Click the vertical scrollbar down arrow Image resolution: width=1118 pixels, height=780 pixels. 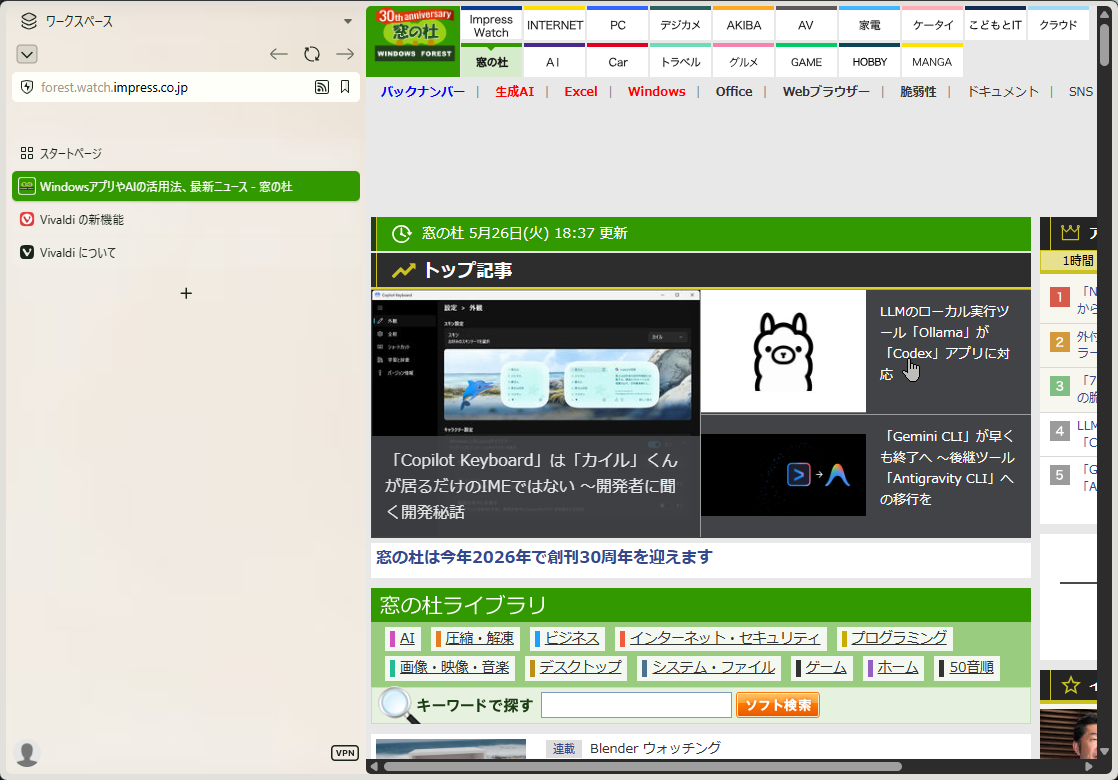click(x=1104, y=751)
